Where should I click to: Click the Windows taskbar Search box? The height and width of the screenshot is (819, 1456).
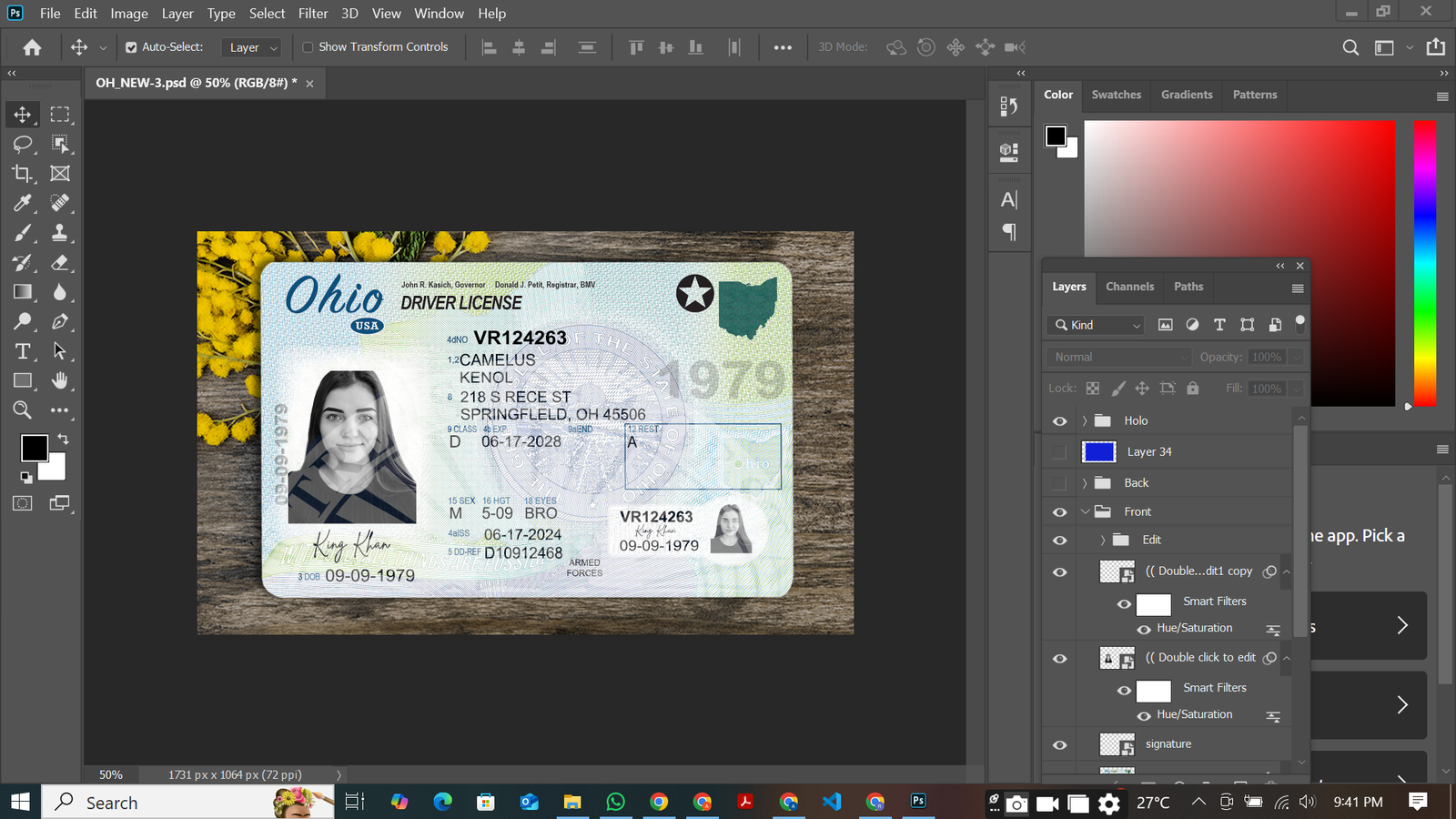pos(188,802)
